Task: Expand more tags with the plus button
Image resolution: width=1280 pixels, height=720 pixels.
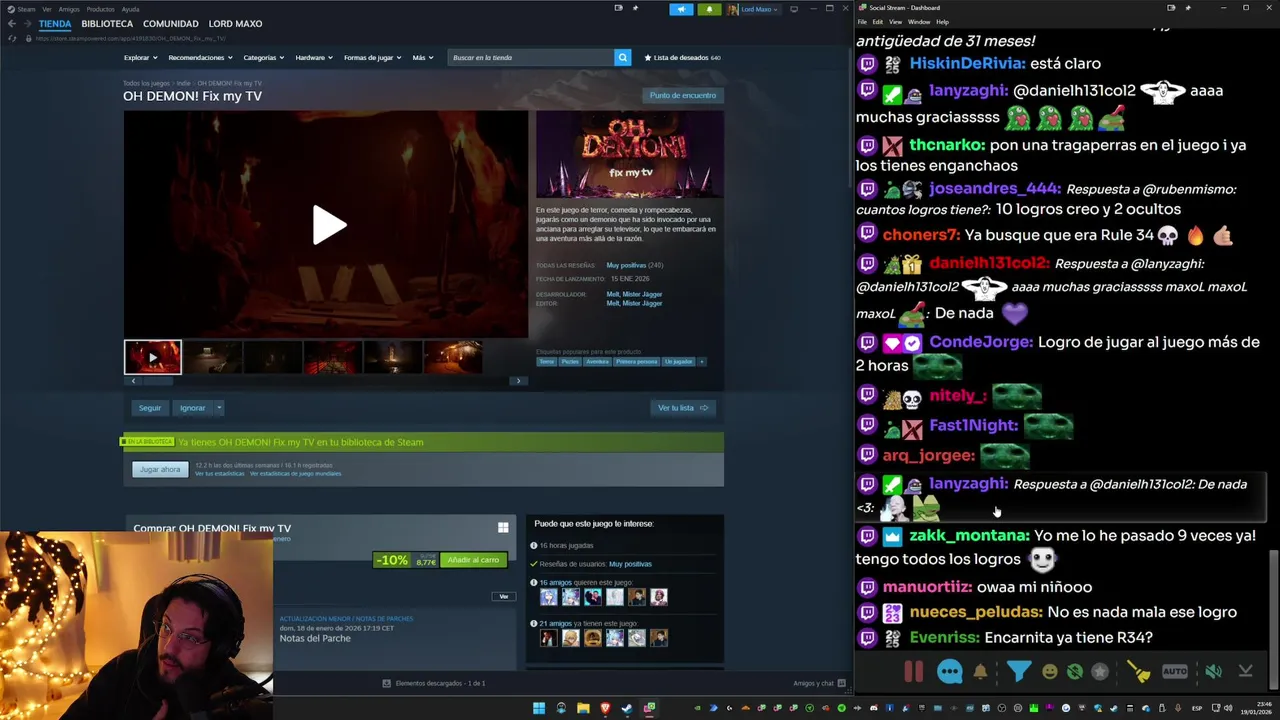Action: (701, 361)
